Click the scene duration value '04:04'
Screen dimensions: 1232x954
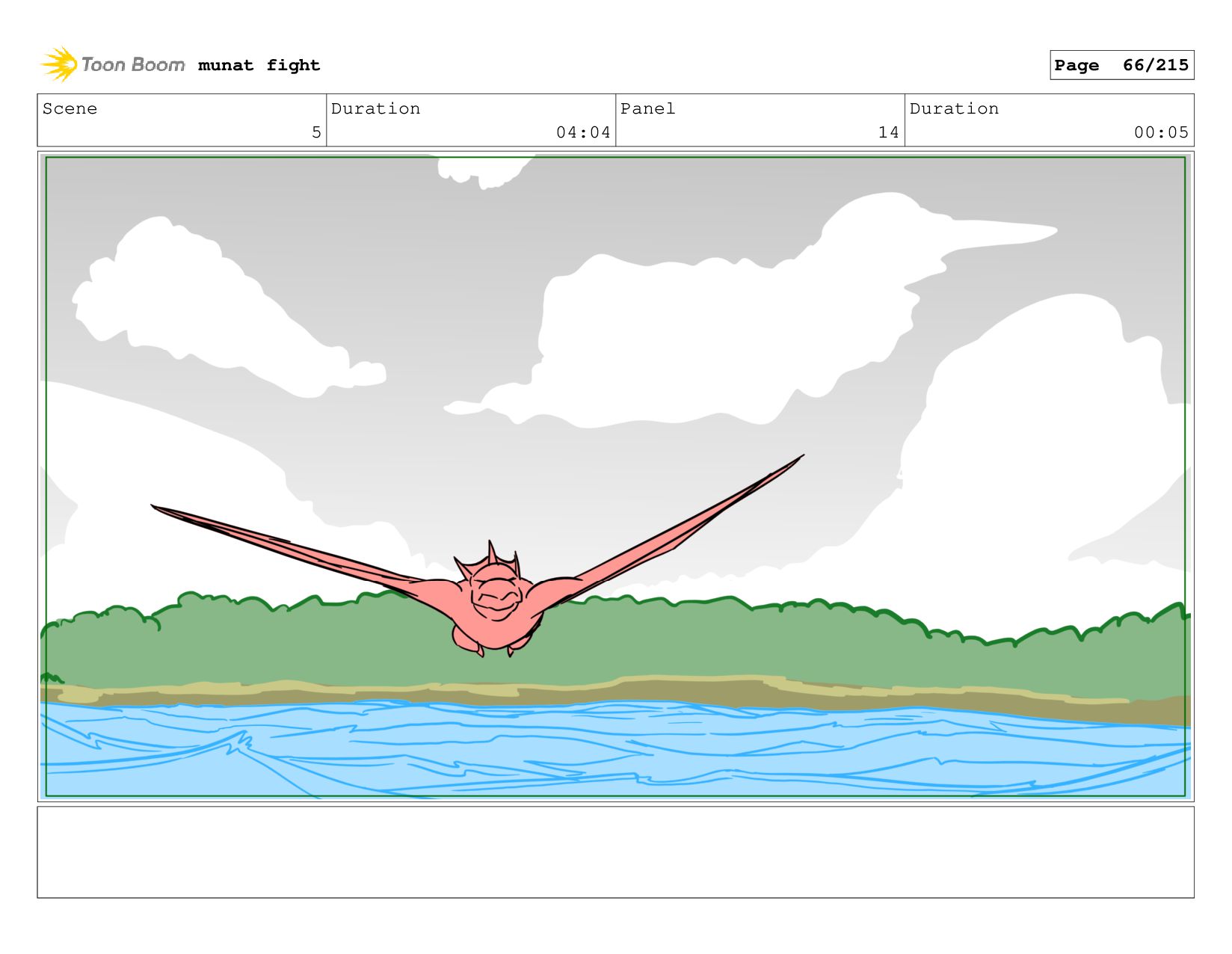point(583,132)
